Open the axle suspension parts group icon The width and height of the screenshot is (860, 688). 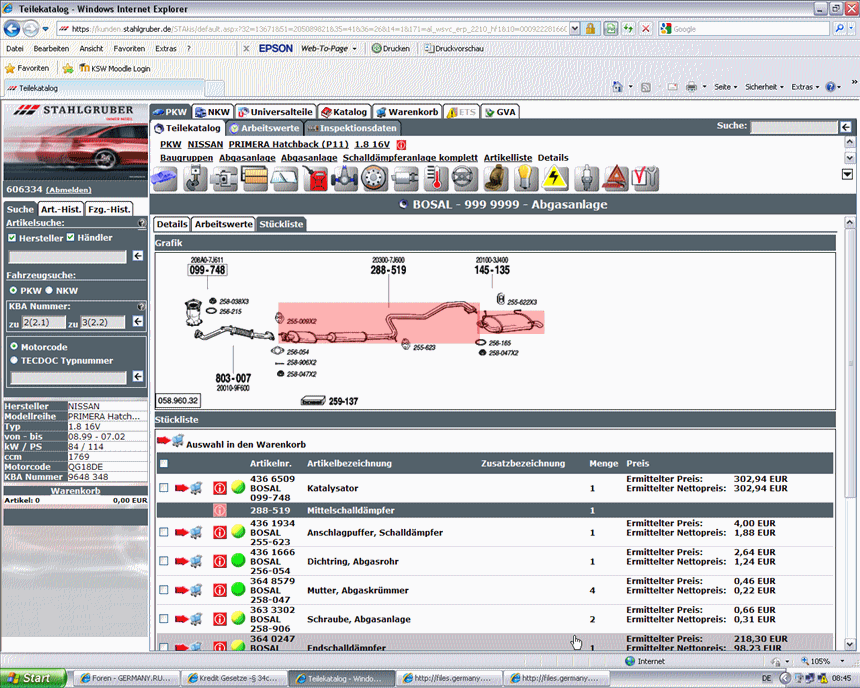344,179
